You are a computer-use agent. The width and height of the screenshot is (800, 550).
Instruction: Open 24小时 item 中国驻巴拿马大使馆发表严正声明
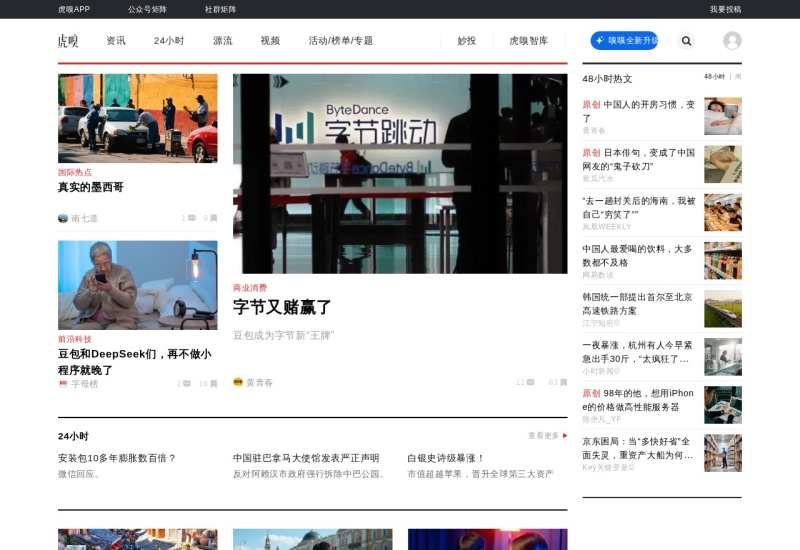[x=306, y=458]
